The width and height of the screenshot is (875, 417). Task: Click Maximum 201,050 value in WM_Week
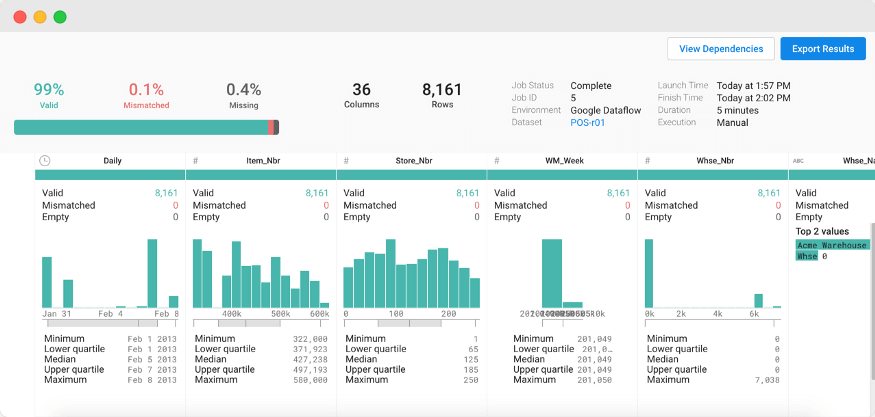(595, 380)
